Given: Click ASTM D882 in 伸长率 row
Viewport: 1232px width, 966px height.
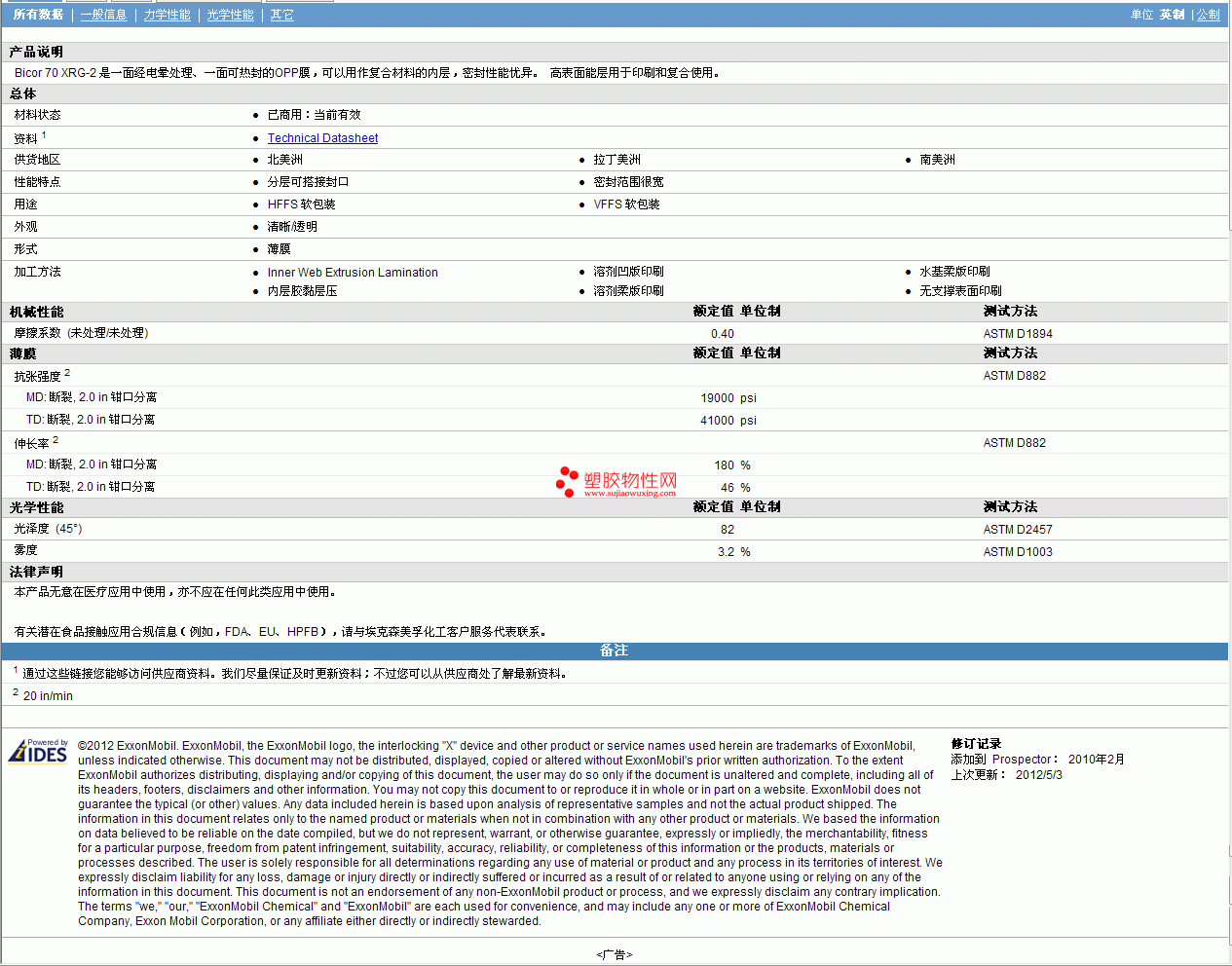Looking at the screenshot, I should [x=1015, y=443].
